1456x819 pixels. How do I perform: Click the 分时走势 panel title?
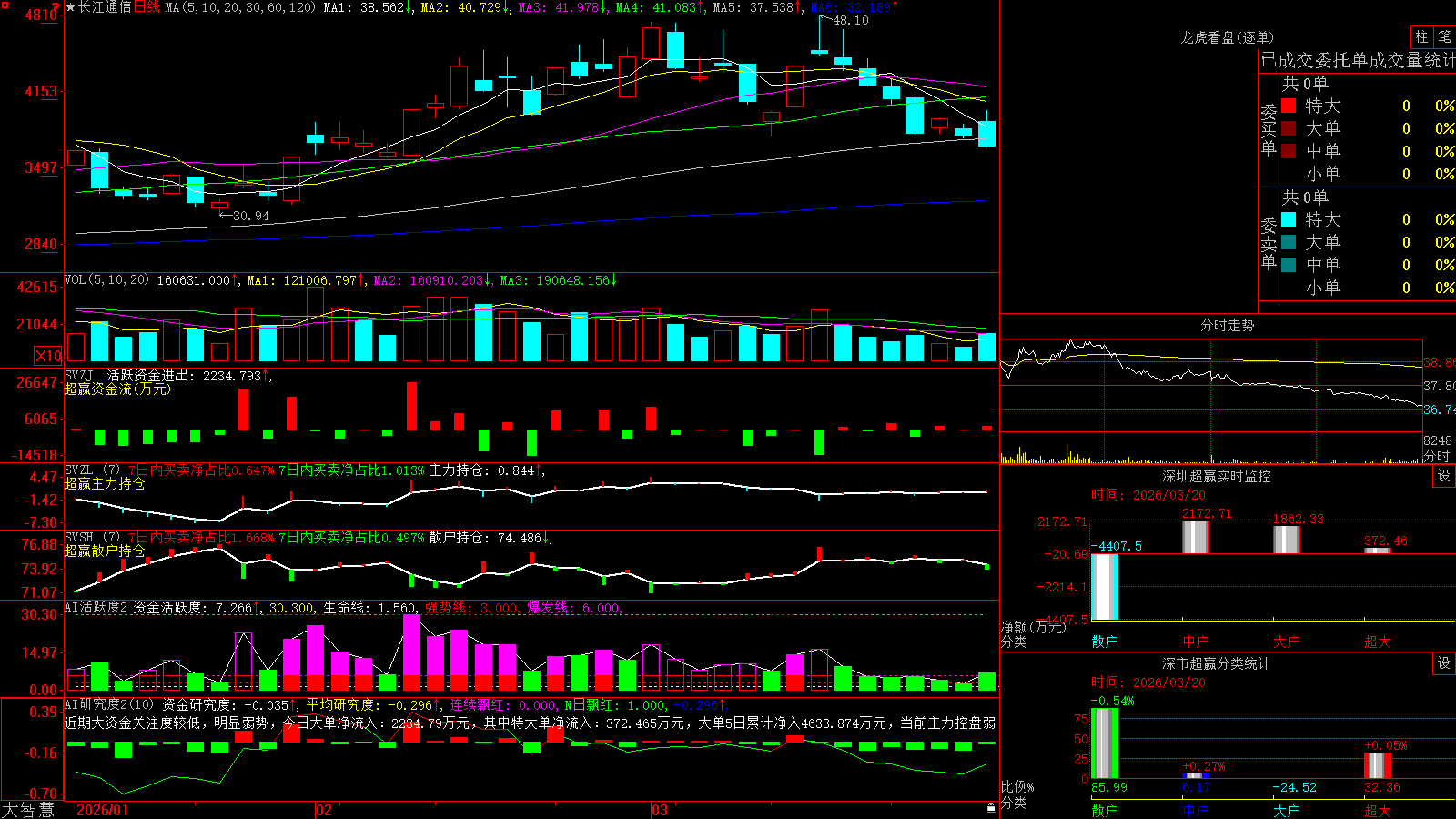point(1227,325)
